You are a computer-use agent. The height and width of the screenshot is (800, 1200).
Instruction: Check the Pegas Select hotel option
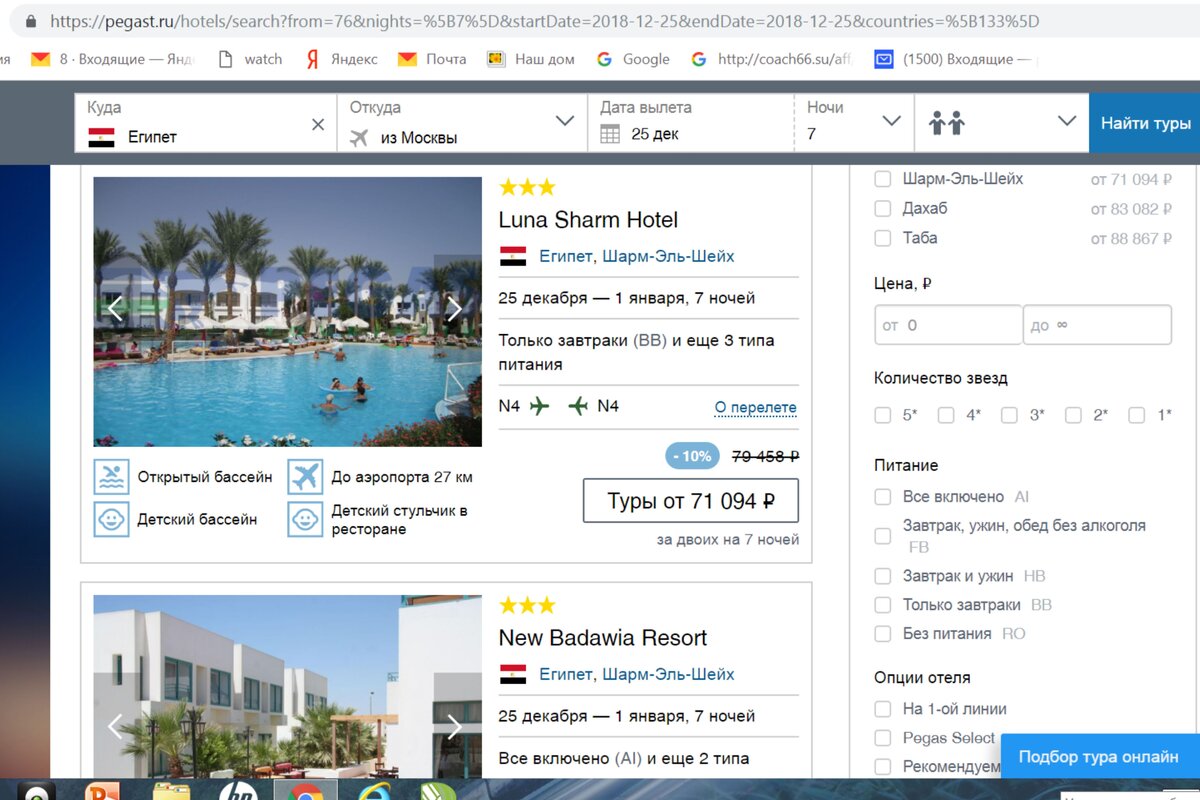[x=883, y=738]
